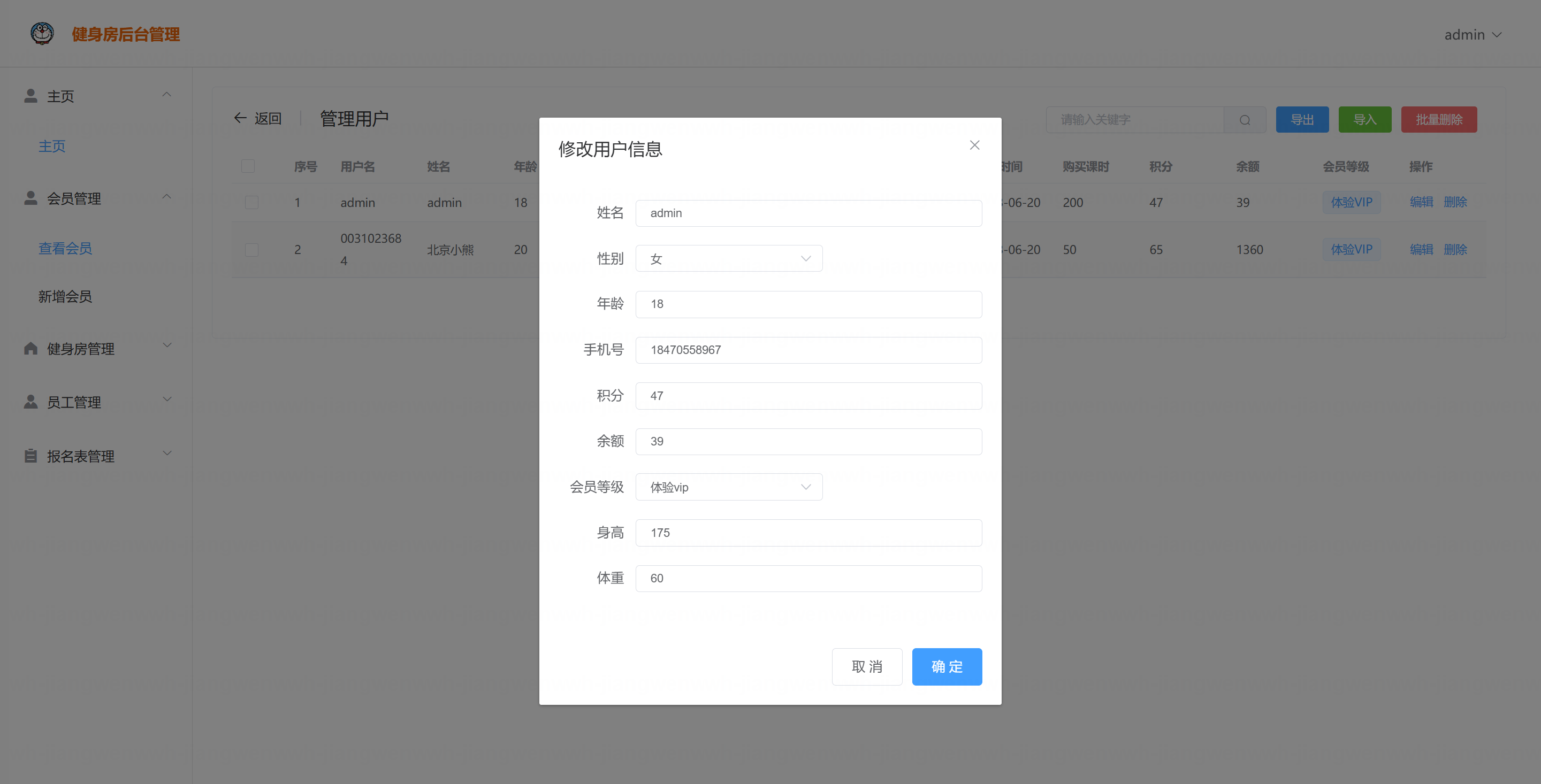The image size is (1541, 784).
Task: Check the row 1 admin checkbox
Action: coord(251,202)
